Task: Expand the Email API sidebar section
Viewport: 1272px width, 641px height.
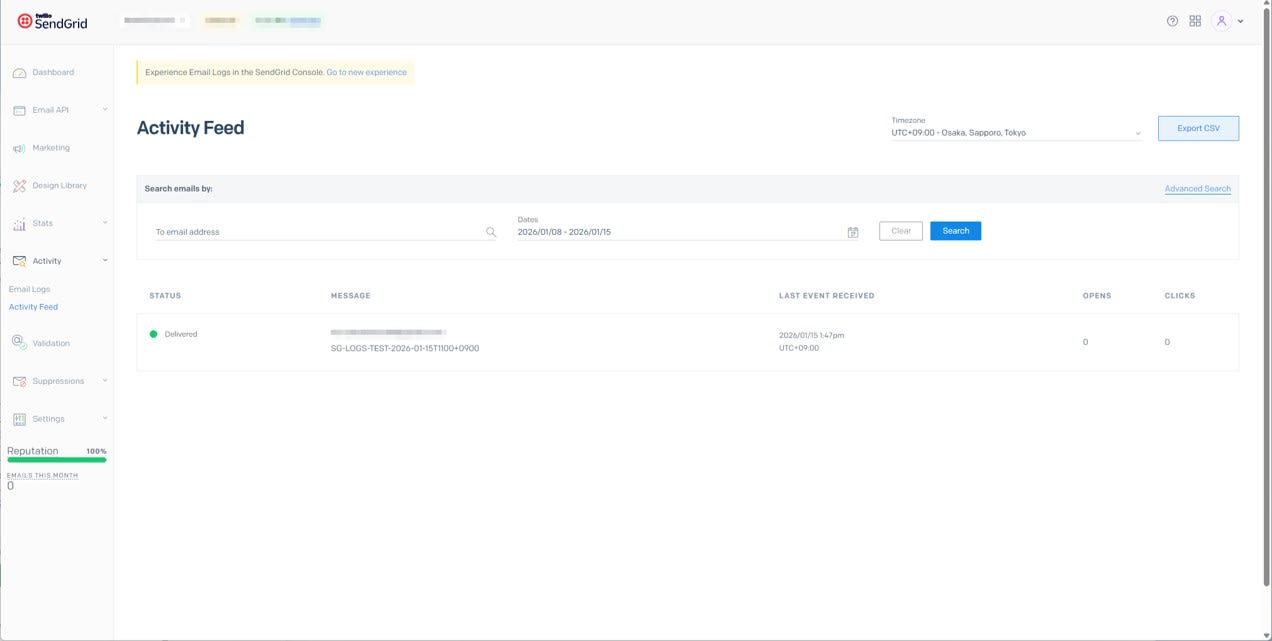Action: tap(50, 110)
